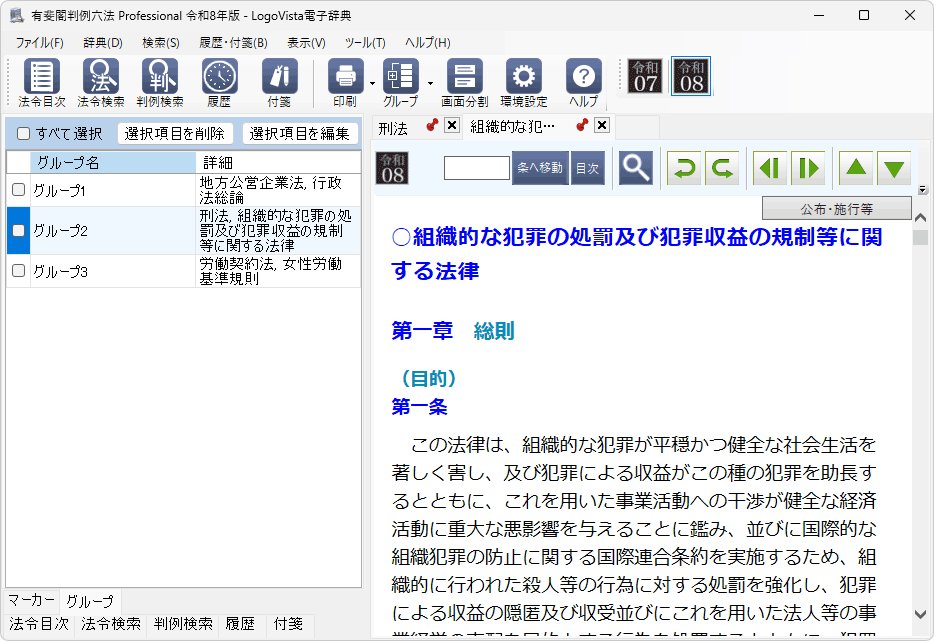
Task: Switch to the 刑法 document tab
Action: (393, 127)
